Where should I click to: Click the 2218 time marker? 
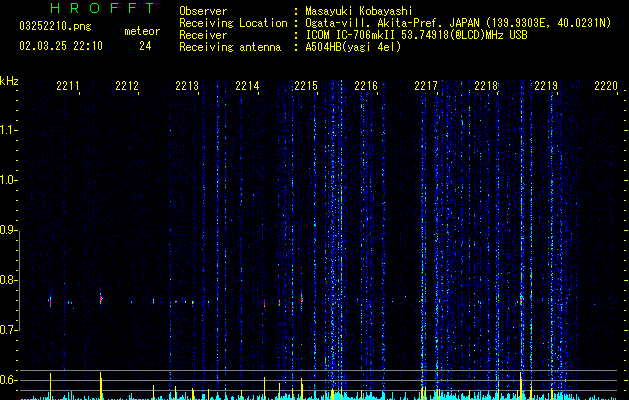(486, 86)
